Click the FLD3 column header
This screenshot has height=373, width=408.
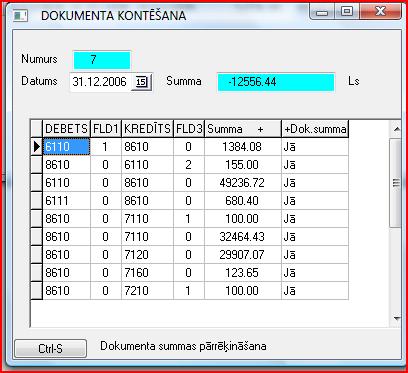[189, 129]
